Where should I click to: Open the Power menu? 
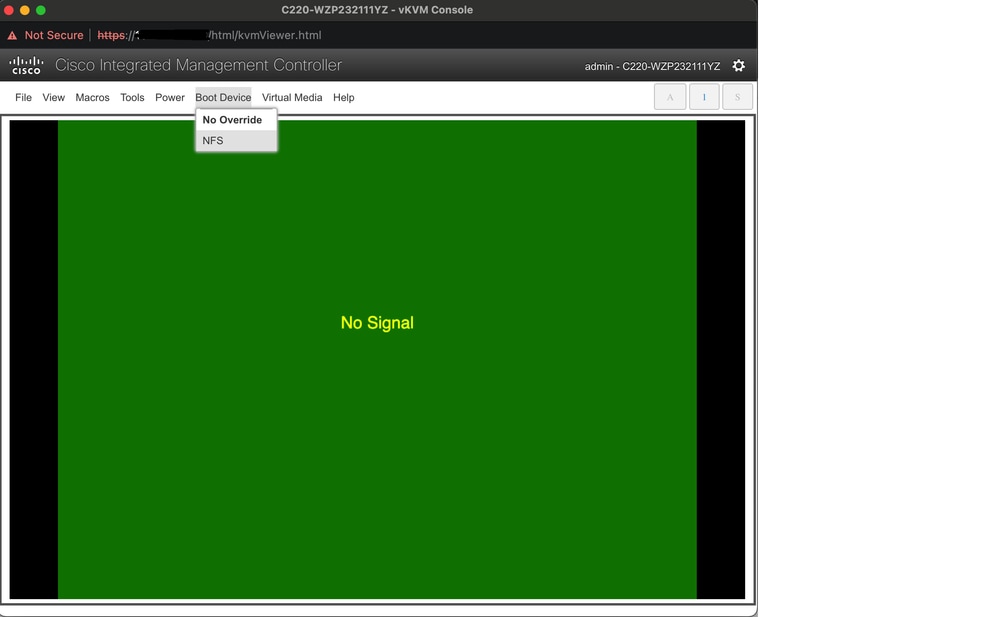[169, 98]
